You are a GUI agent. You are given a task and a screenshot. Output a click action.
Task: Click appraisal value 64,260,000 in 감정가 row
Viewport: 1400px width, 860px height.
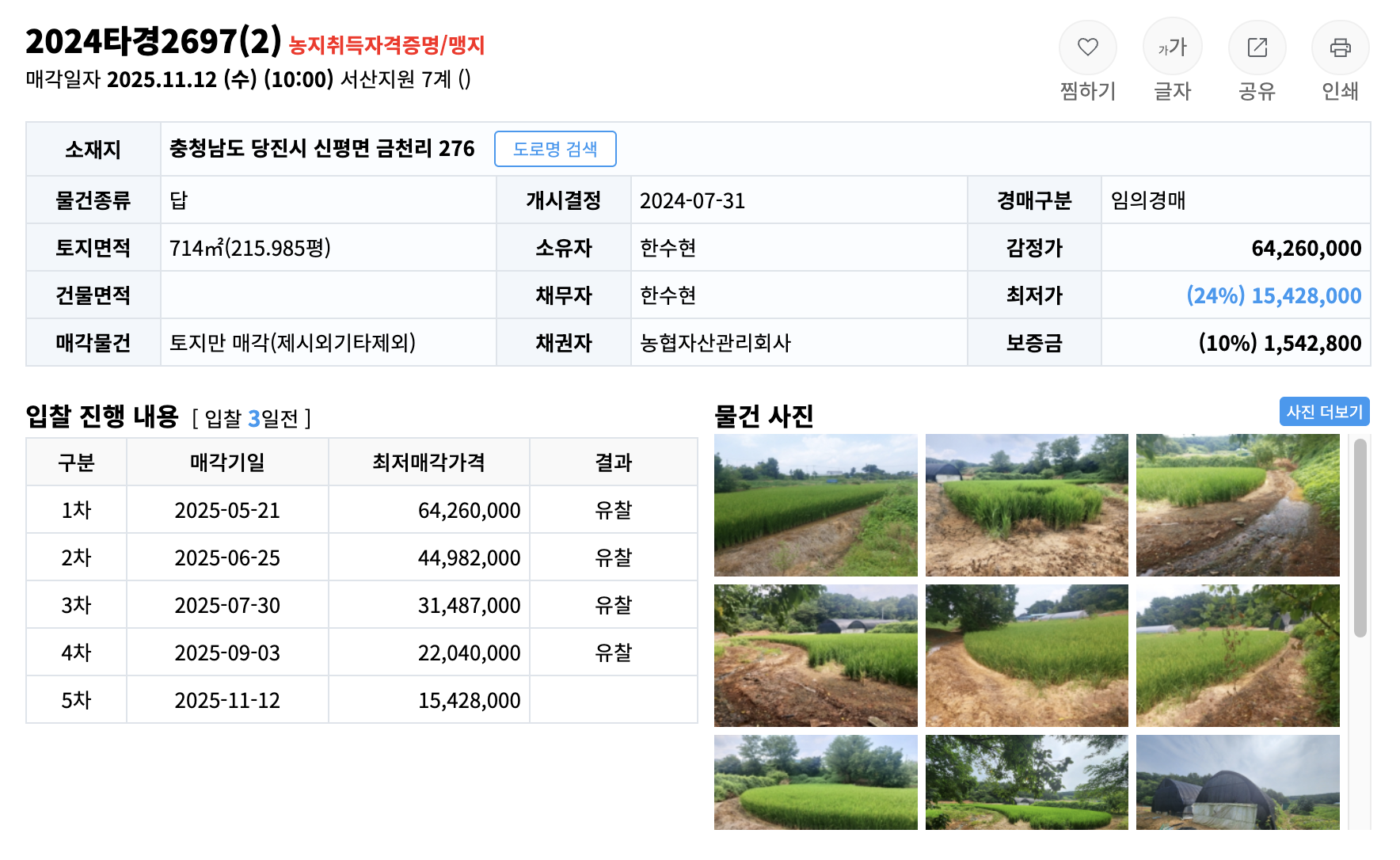pos(1307,249)
